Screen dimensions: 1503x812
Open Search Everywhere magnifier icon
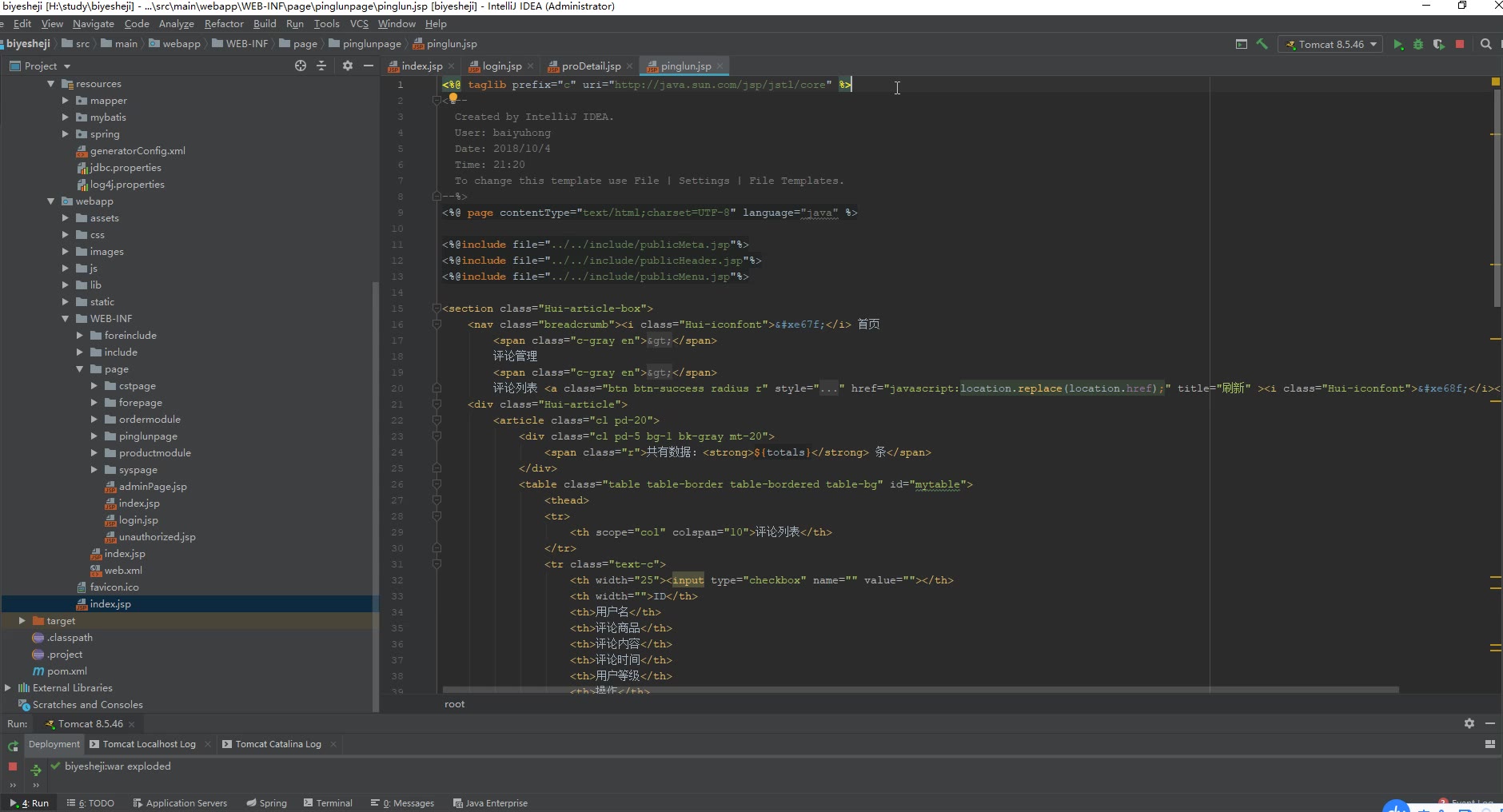click(1486, 45)
